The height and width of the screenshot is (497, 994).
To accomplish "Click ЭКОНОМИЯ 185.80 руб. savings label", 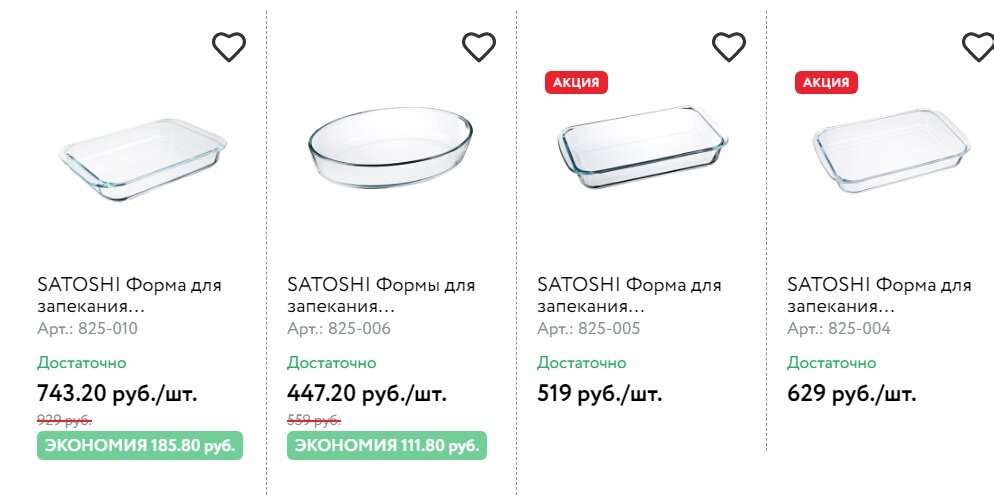I will (x=140, y=446).
